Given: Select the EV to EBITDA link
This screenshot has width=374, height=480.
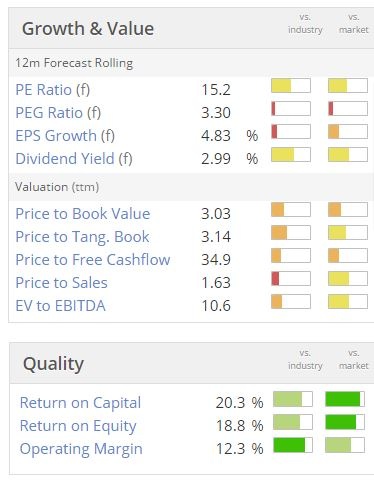Looking at the screenshot, I should click(x=60, y=306).
